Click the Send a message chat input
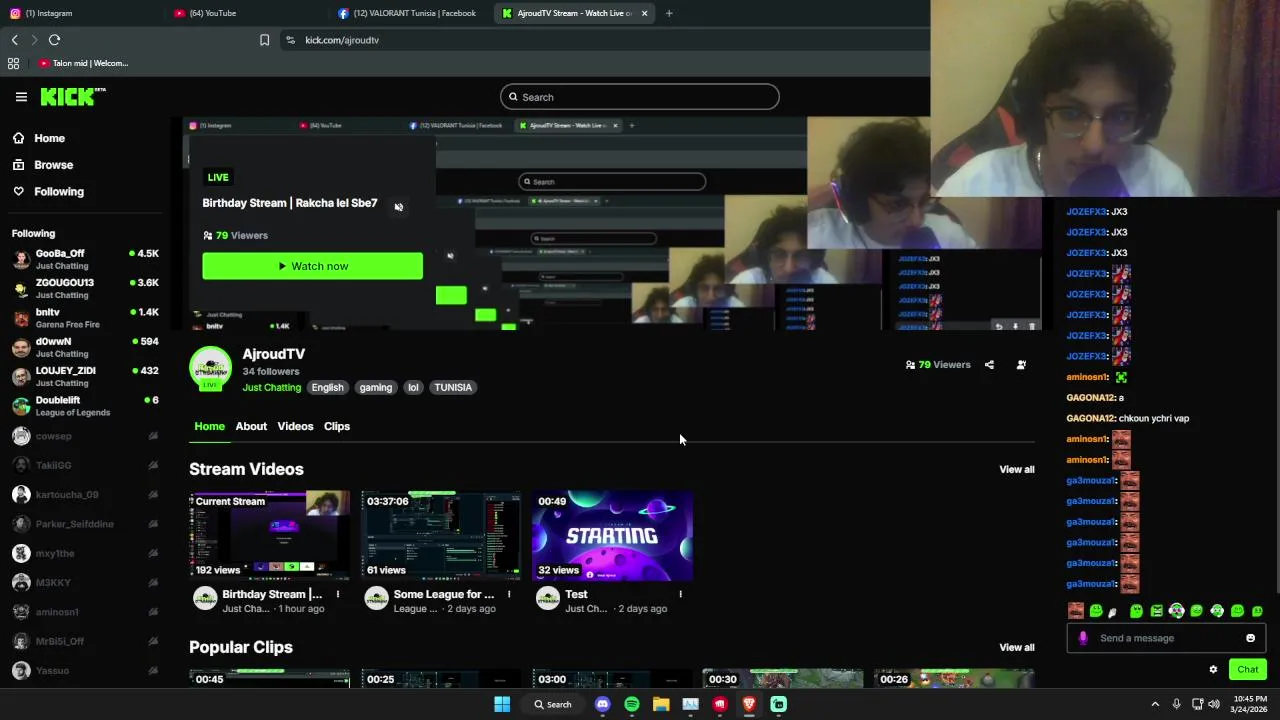The height and width of the screenshot is (720, 1280). (x=1166, y=638)
